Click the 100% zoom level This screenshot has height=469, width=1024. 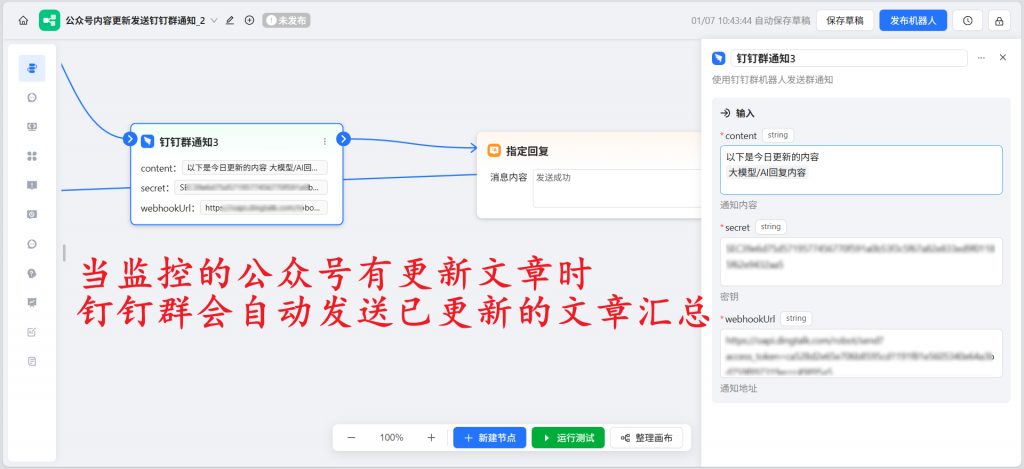pyautogui.click(x=391, y=438)
